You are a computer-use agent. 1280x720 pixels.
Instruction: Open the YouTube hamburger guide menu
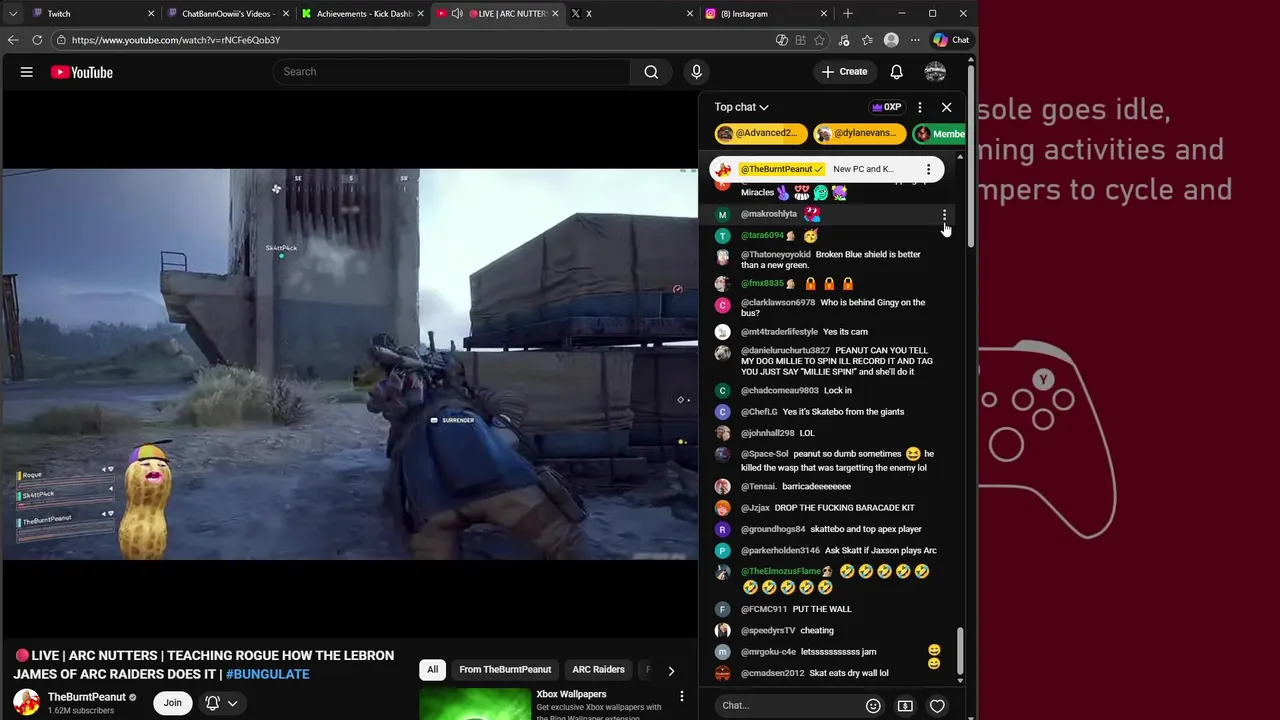pos(27,72)
